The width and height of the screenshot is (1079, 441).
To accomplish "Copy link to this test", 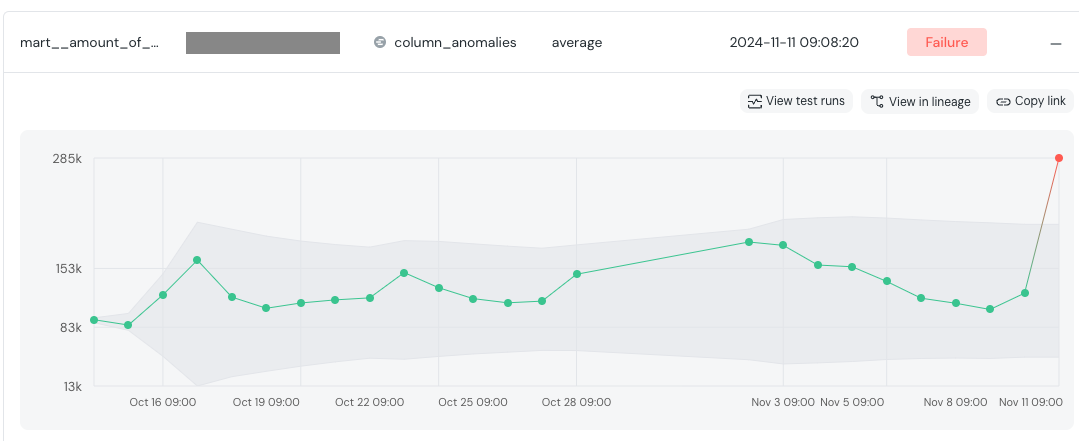I will [x=1030, y=101].
